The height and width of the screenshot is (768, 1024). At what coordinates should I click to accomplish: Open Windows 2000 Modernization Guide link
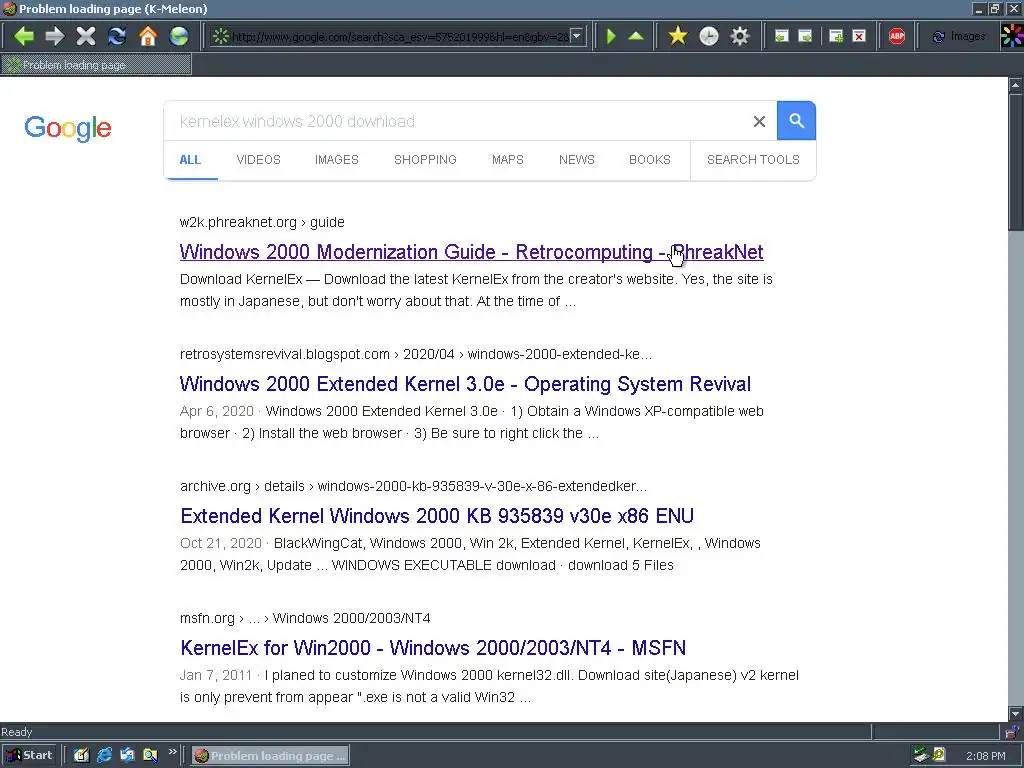point(472,252)
